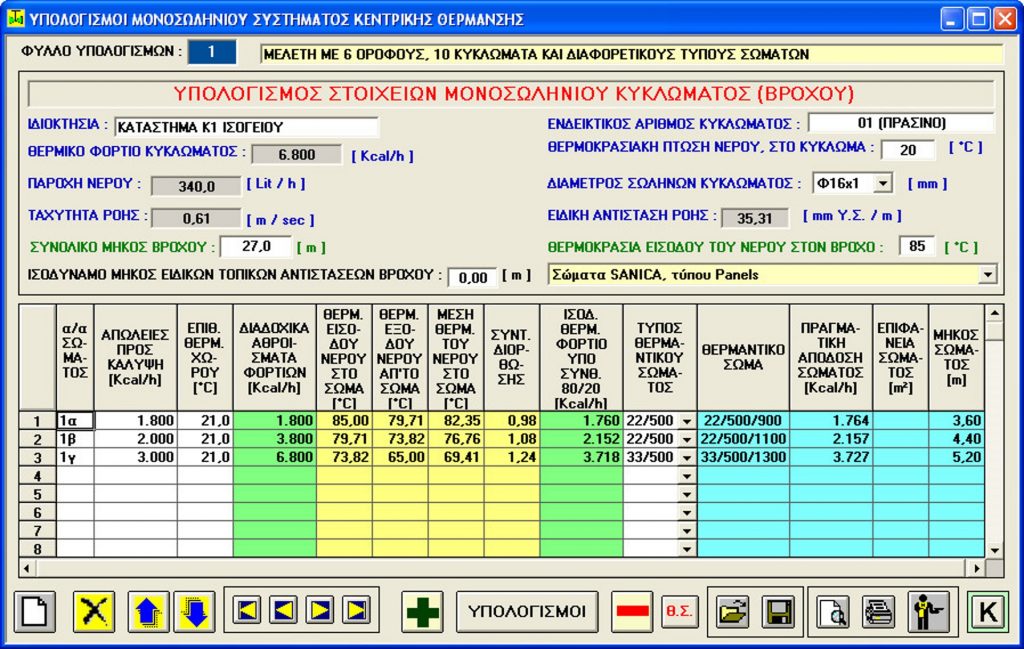Click the green K button
This screenshot has width=1024, height=649.
coord(987,610)
